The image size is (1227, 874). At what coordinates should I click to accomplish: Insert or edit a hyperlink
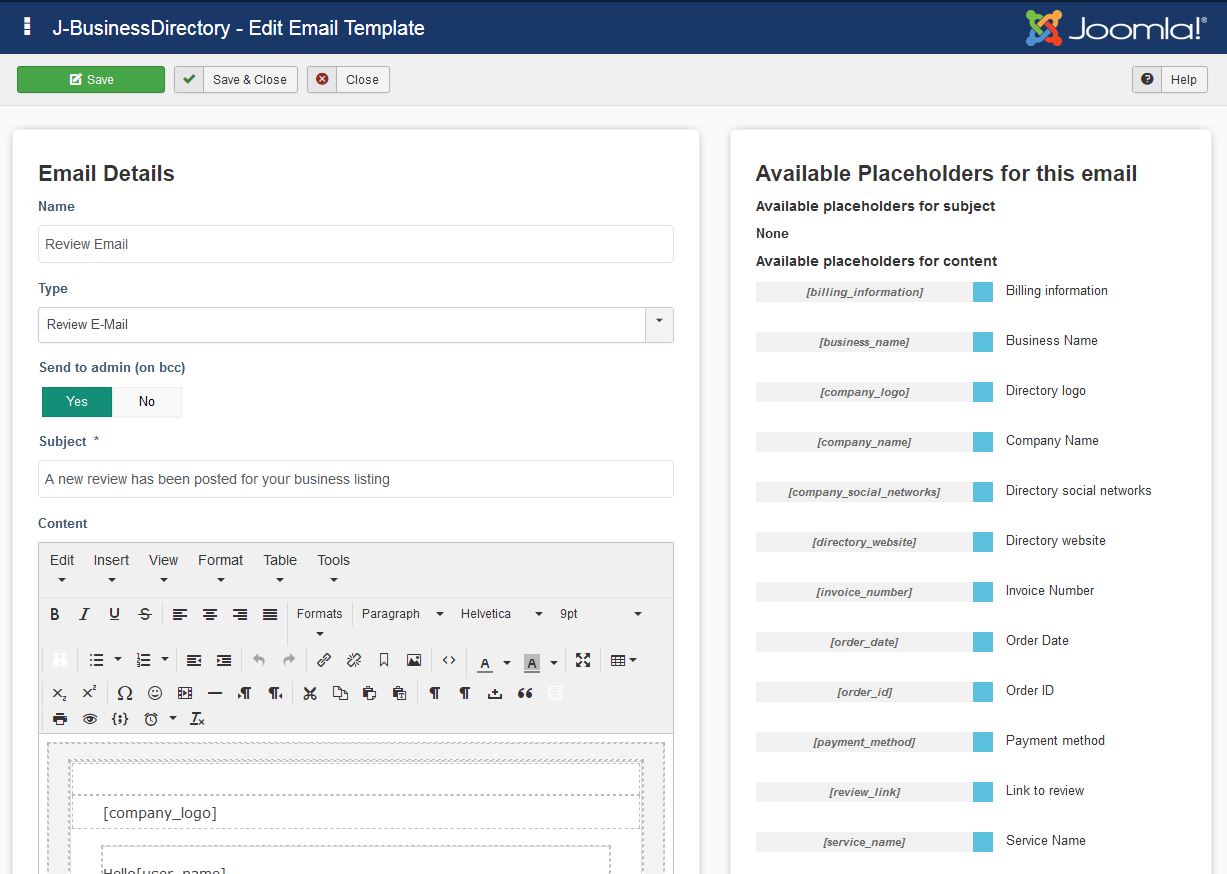tap(324, 660)
